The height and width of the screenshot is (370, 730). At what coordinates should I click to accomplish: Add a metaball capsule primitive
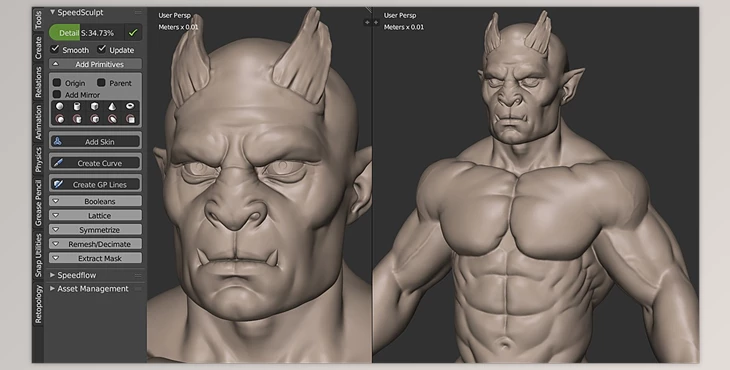pos(77,119)
